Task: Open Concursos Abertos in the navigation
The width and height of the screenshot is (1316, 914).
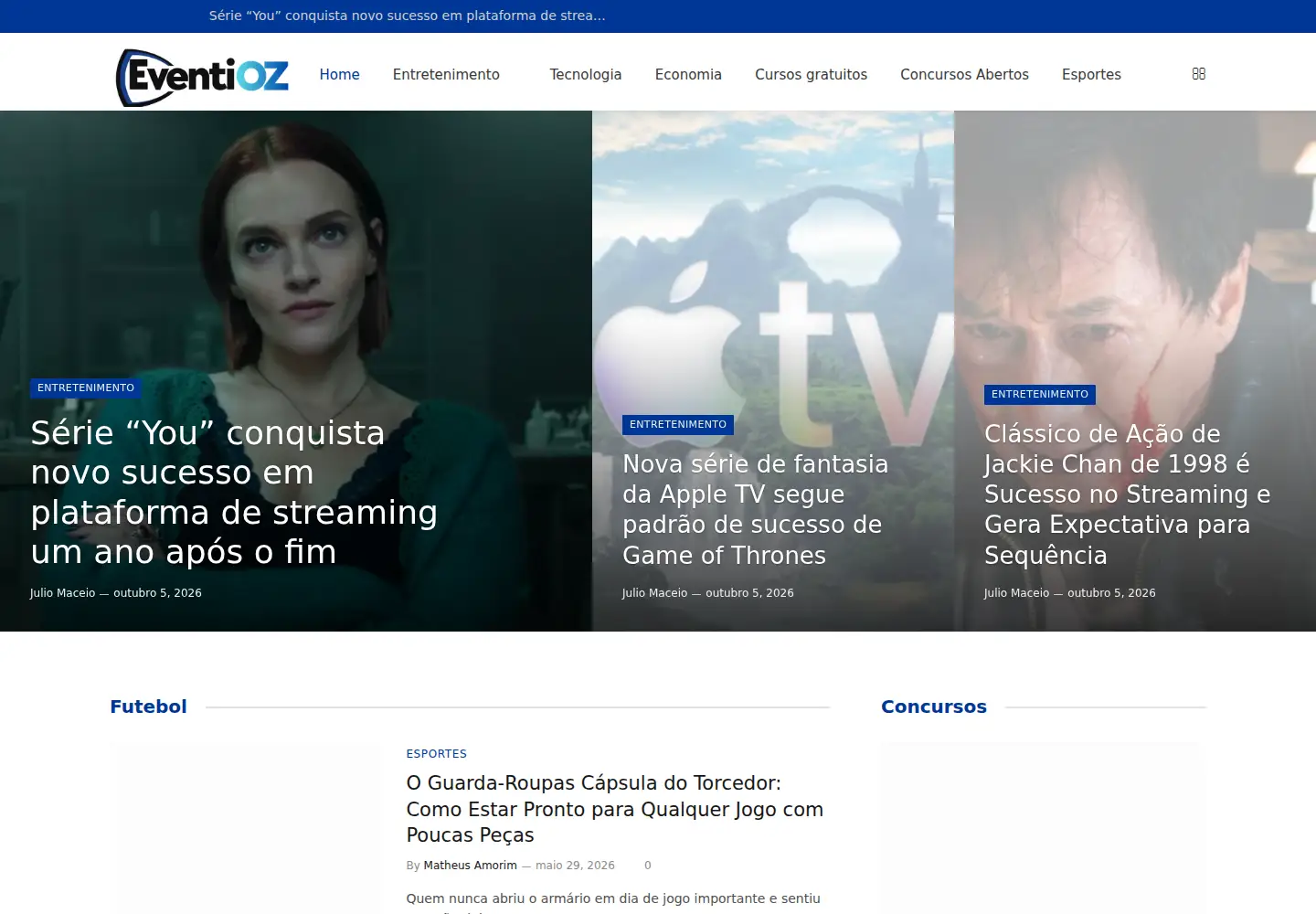Action: (964, 75)
